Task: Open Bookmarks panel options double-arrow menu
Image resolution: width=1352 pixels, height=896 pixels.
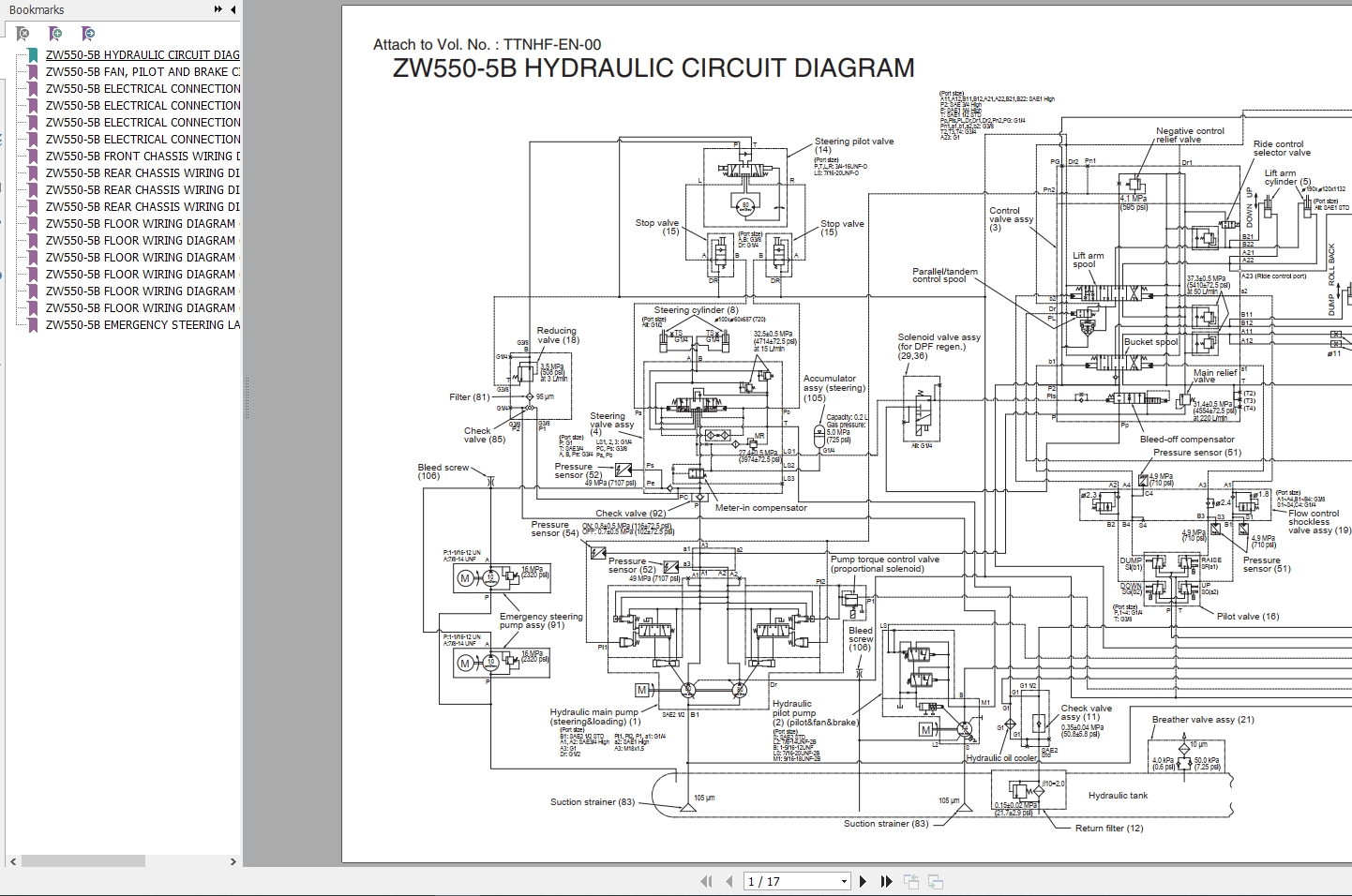Action: 218,9
